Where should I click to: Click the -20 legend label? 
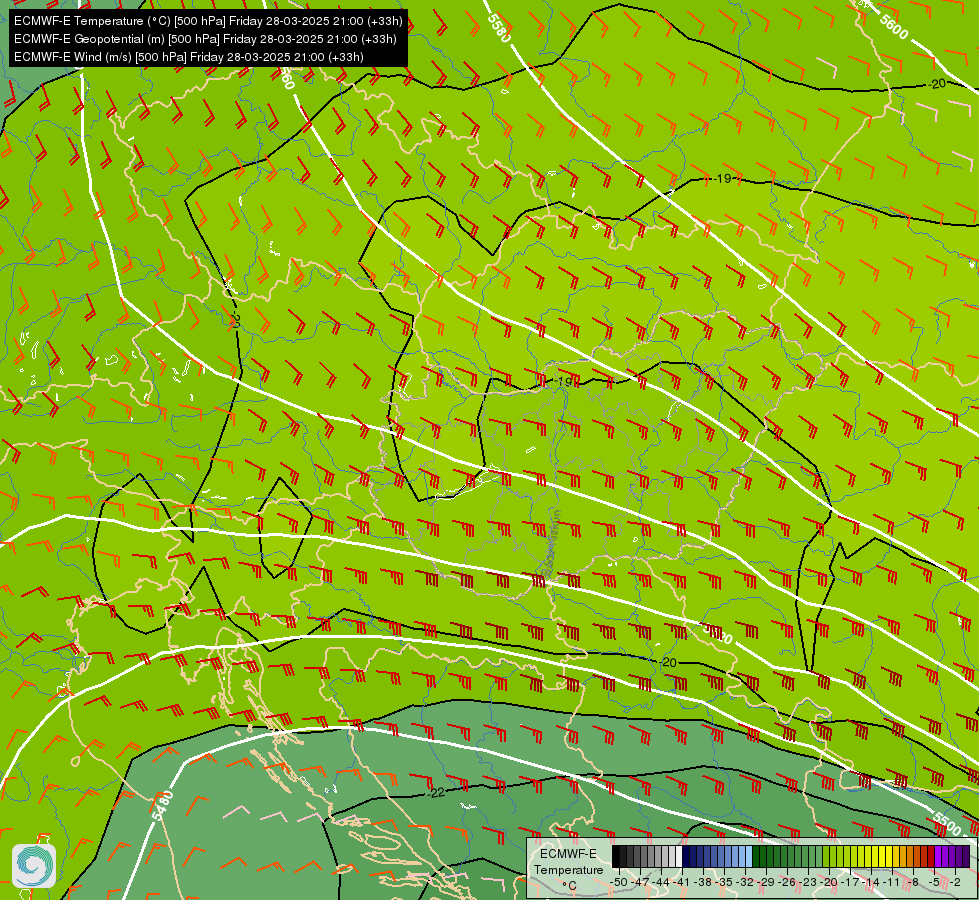(830, 882)
